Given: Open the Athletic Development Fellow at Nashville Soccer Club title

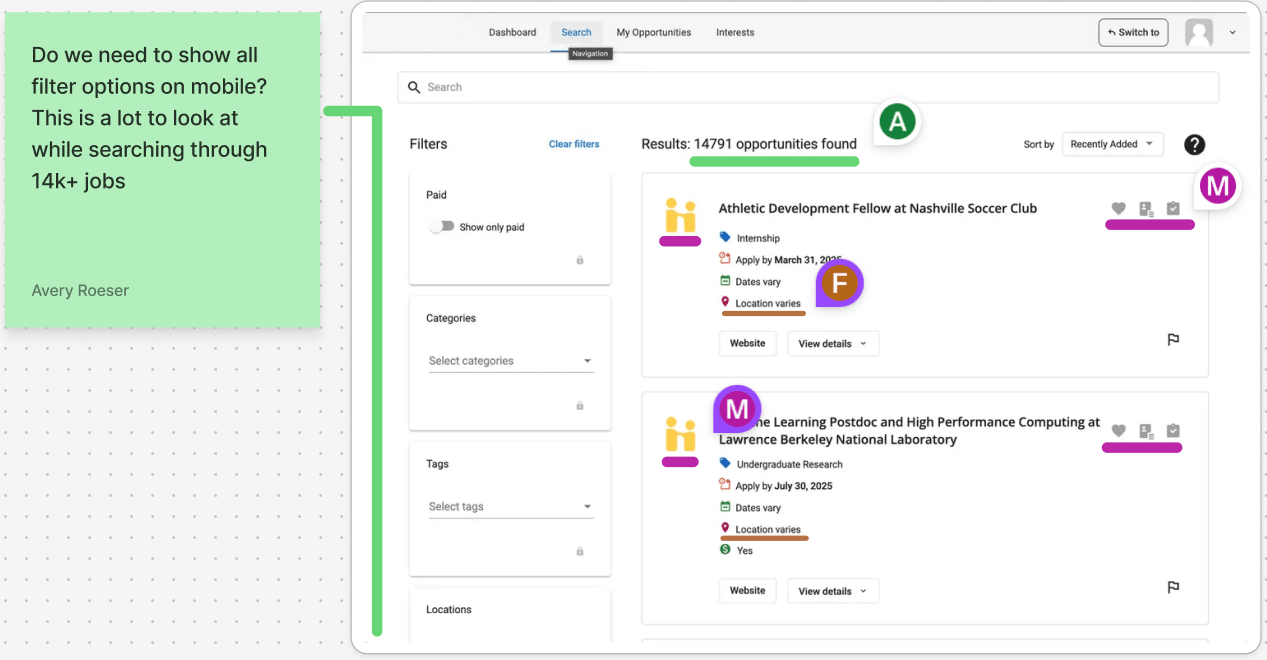Looking at the screenshot, I should point(877,208).
